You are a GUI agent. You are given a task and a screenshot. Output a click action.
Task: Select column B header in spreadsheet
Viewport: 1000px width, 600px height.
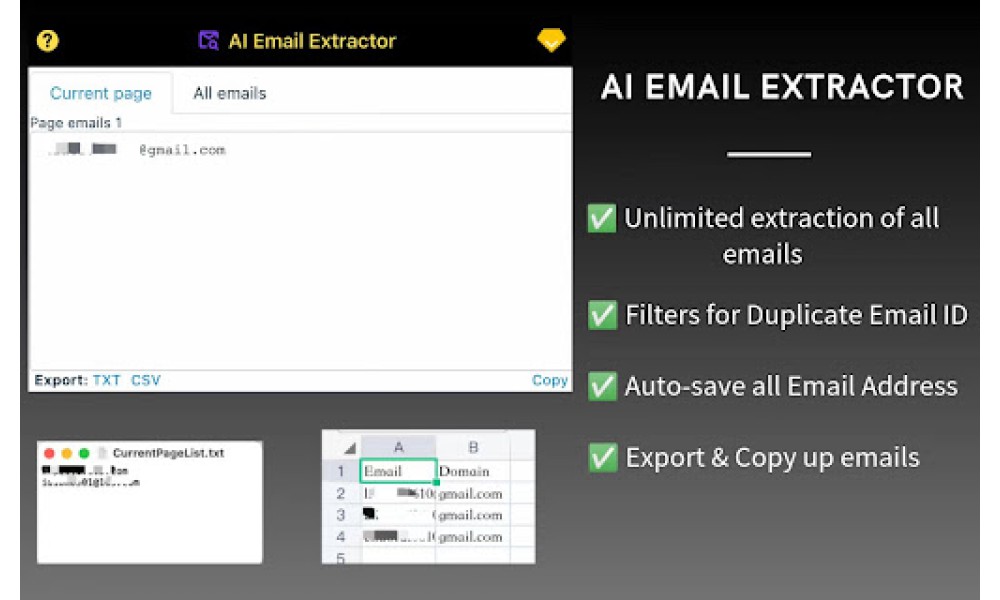[x=473, y=447]
